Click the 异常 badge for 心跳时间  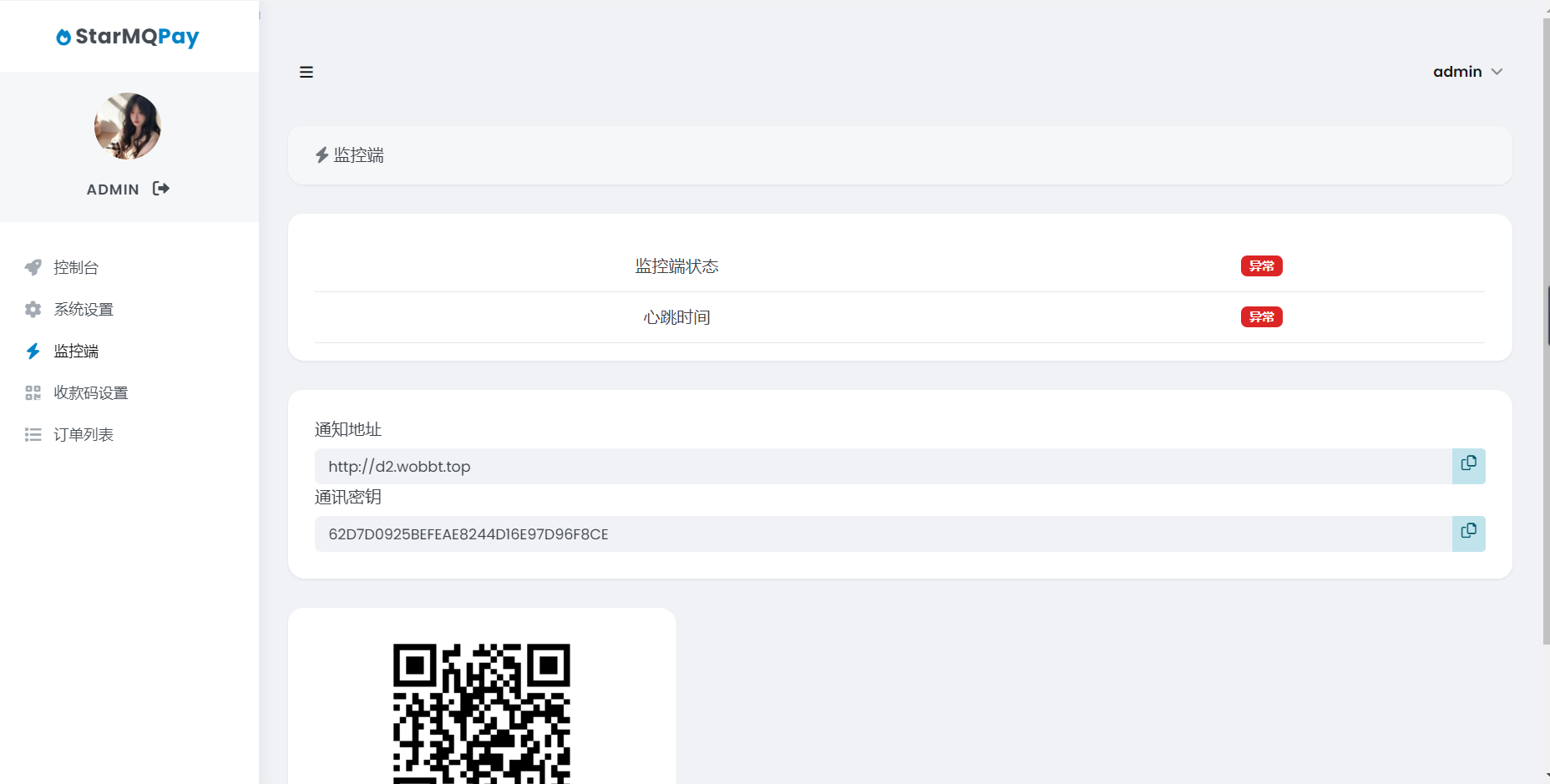tap(1261, 316)
